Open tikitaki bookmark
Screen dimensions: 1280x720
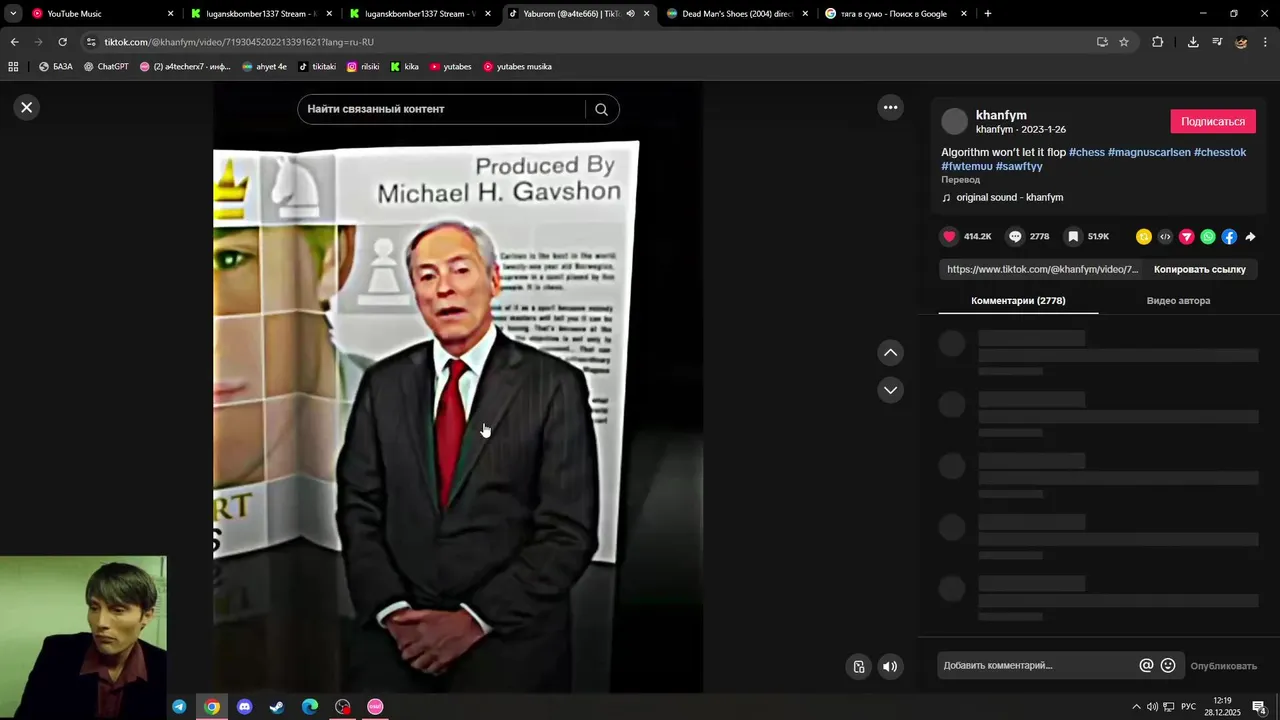coord(317,67)
